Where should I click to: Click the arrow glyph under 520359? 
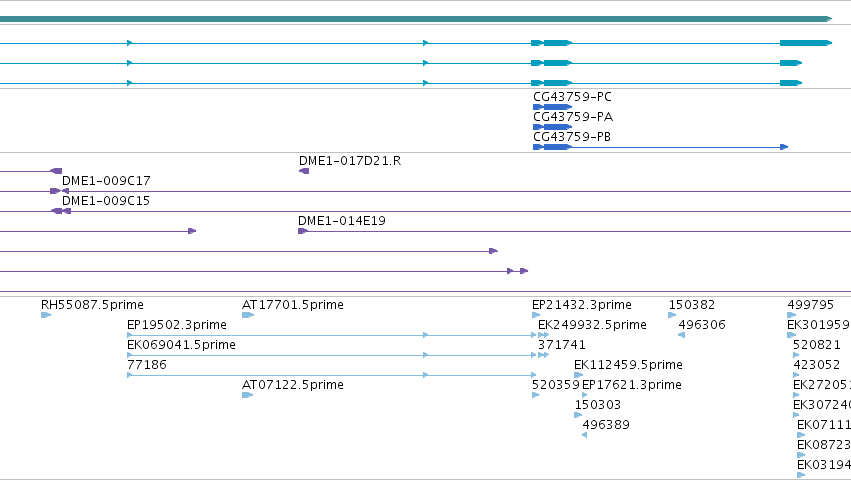(536, 395)
